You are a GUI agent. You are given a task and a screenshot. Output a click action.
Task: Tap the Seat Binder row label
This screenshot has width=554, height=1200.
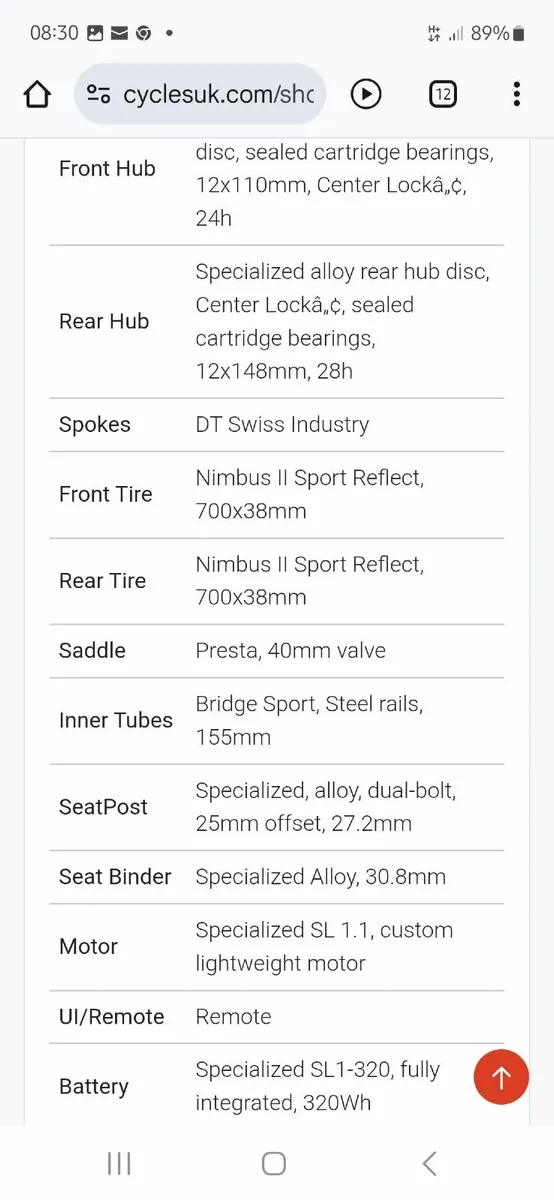click(x=115, y=877)
